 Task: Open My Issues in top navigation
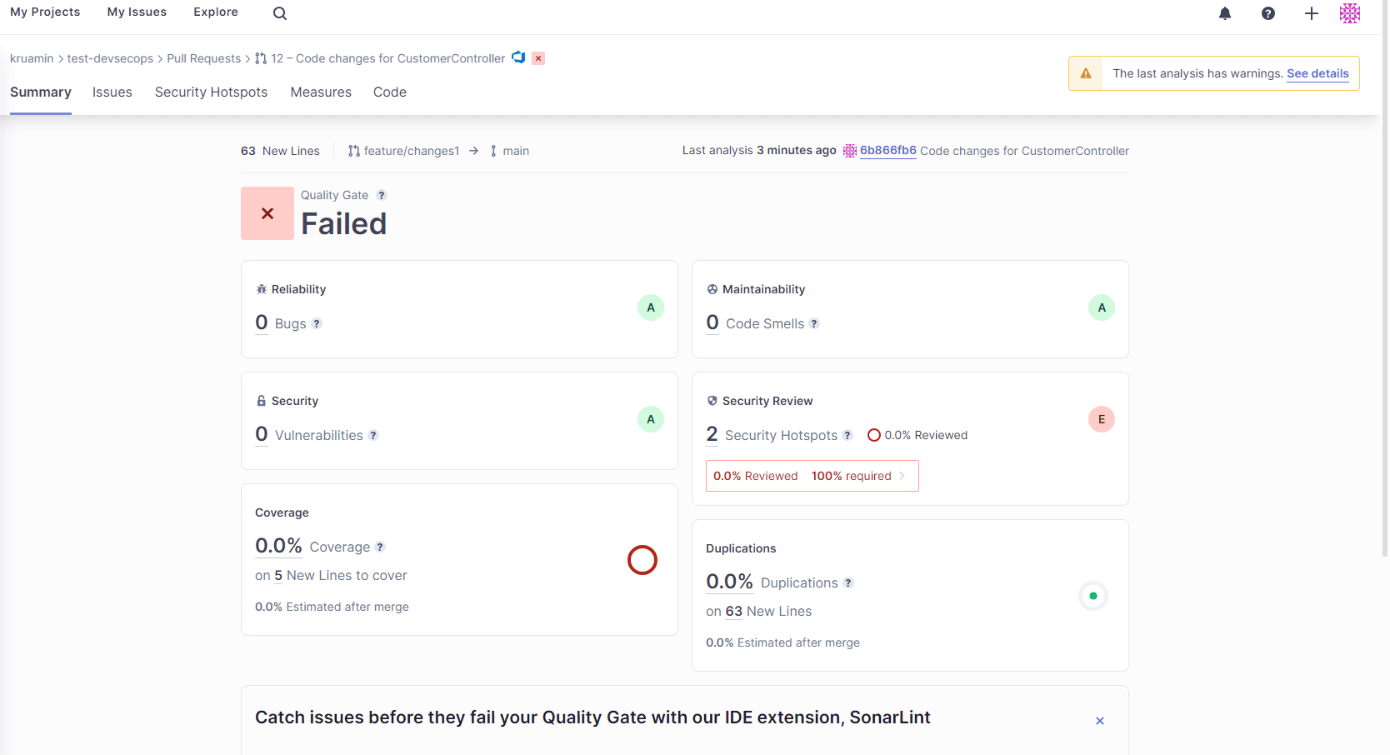click(137, 12)
